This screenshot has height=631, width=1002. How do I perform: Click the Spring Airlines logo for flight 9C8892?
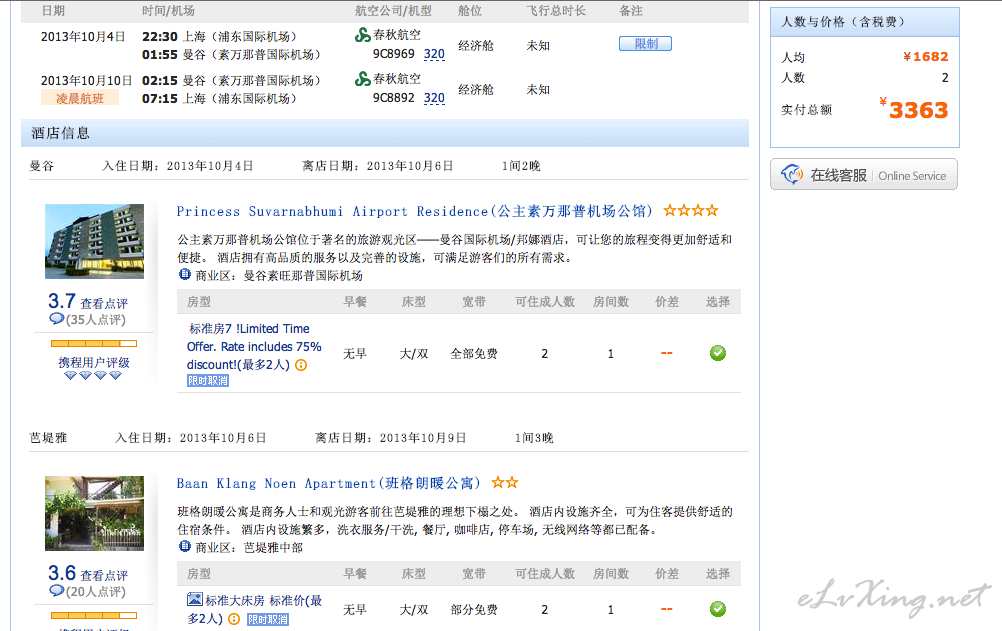(x=362, y=79)
